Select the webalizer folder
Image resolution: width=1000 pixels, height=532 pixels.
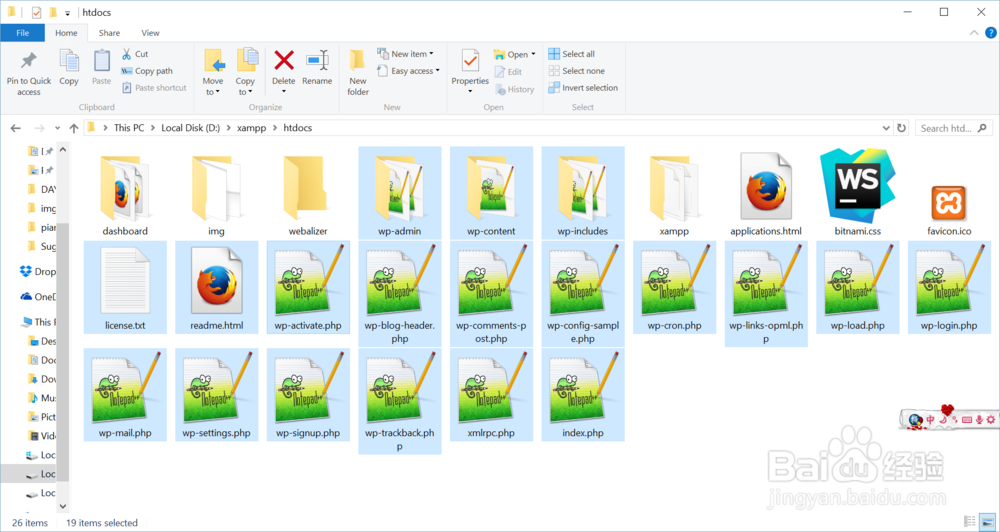coord(308,193)
